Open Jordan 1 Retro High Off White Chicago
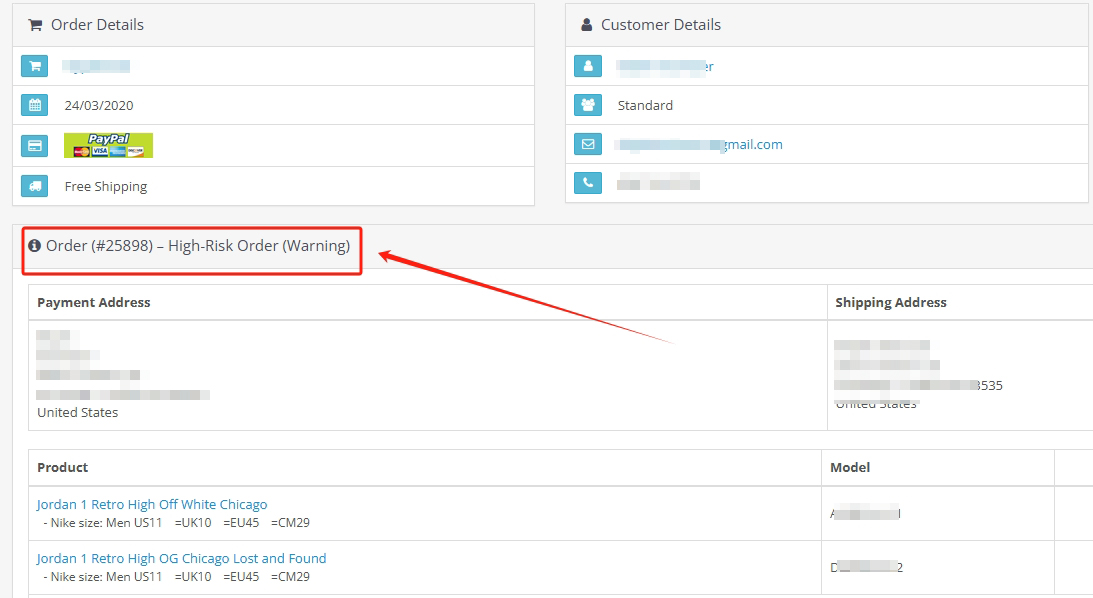 click(152, 505)
